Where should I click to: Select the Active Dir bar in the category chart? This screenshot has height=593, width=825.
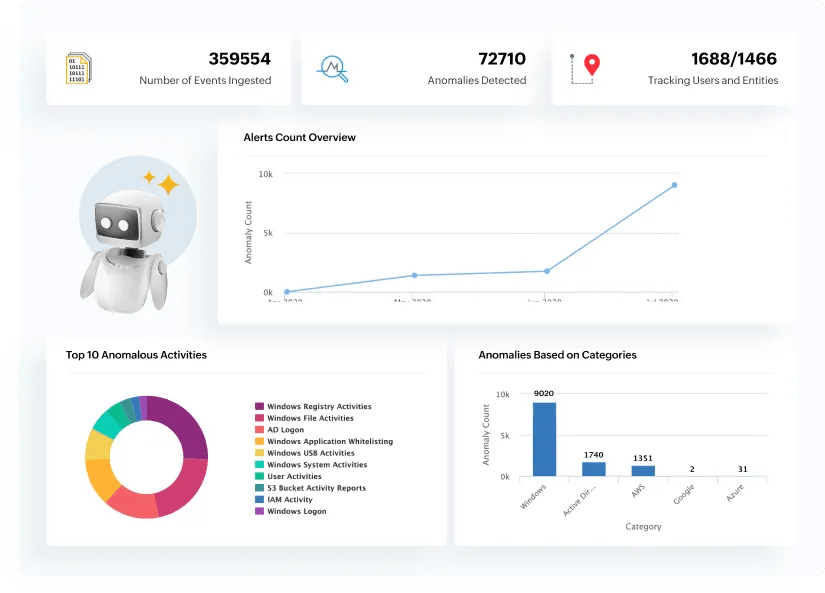[x=593, y=469]
